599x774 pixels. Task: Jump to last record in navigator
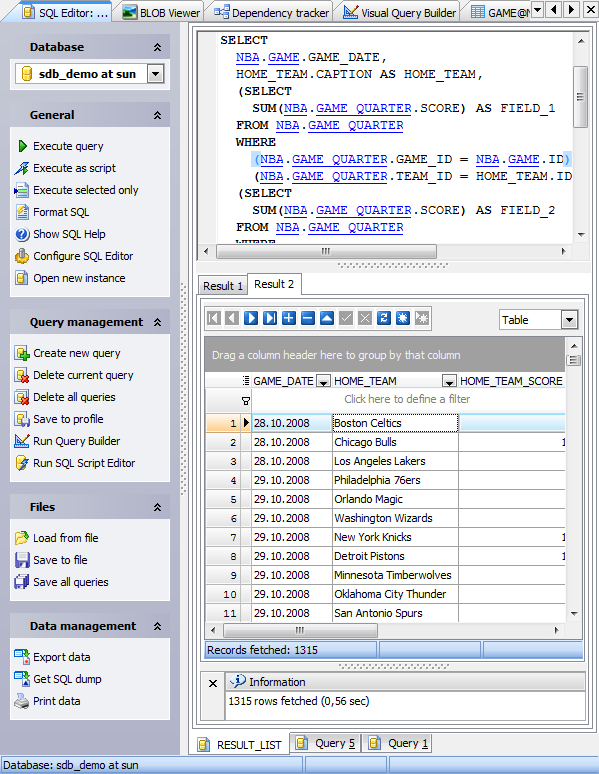click(270, 318)
